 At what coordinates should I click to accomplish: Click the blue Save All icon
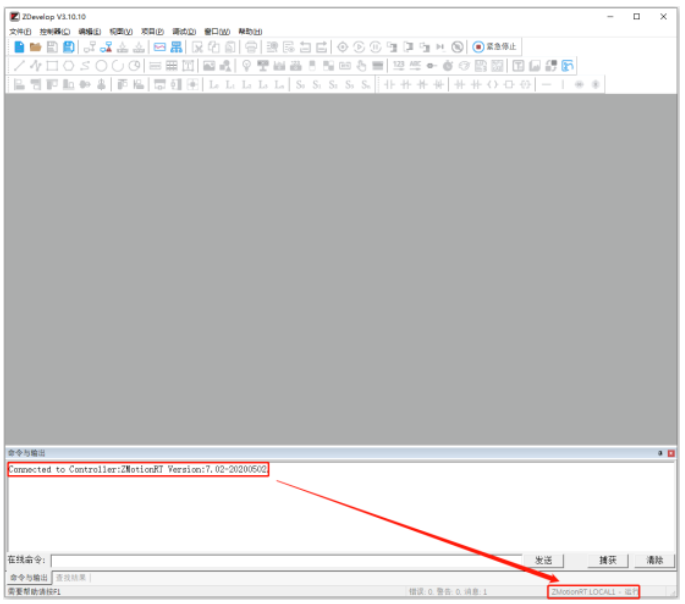point(69,47)
